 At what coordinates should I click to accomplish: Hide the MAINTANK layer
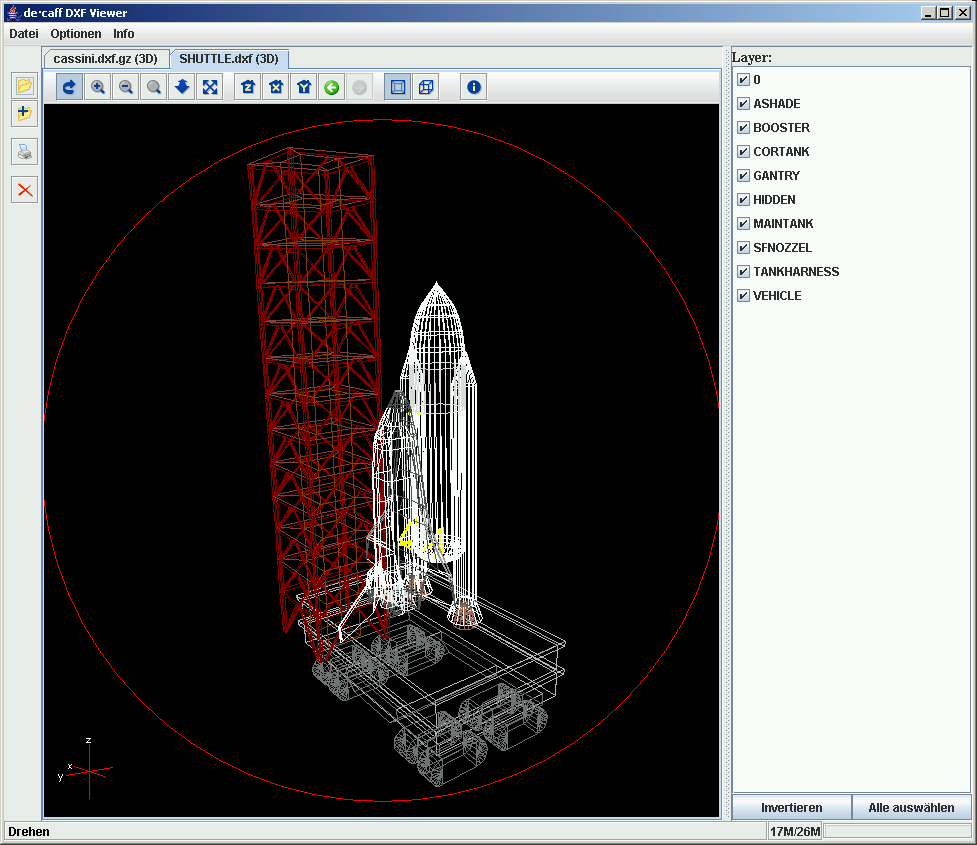click(743, 224)
